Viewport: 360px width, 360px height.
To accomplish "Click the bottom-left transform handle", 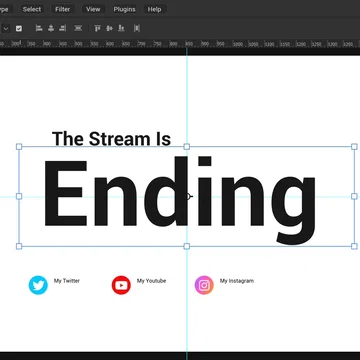I will pos(19,246).
